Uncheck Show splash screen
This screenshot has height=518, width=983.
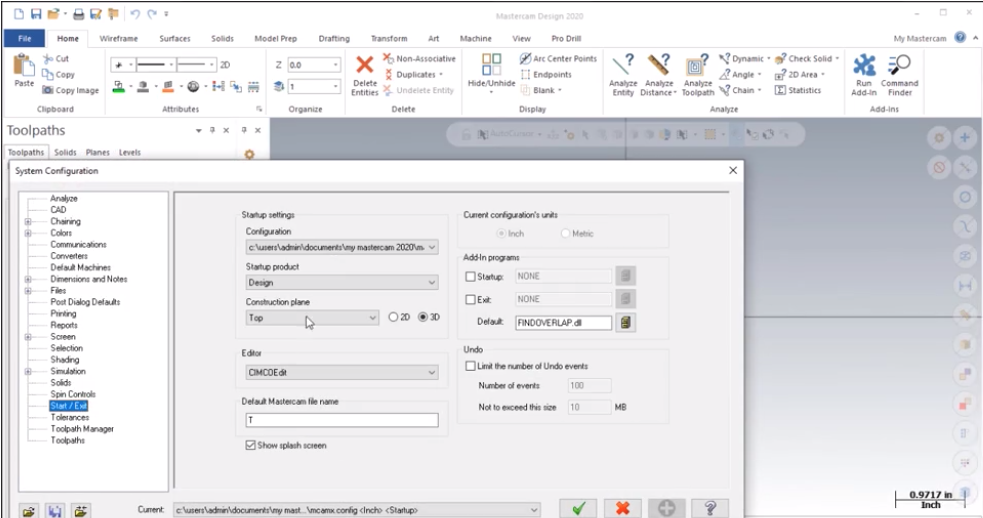[251, 445]
